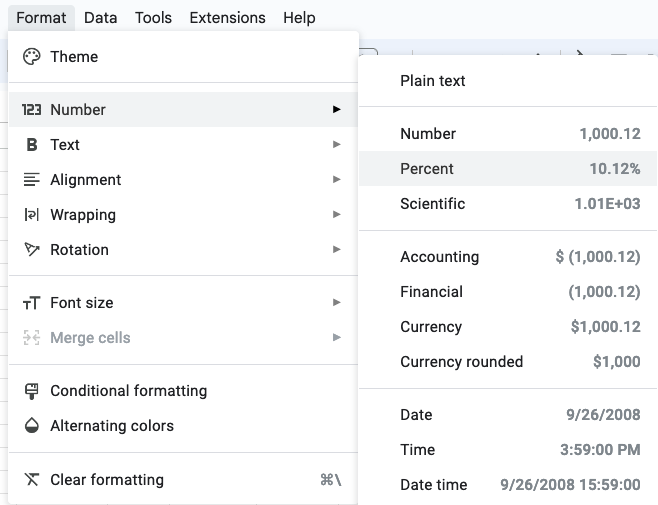658x505 pixels.
Task: Expand the Wrapping submenu arrow
Action: click(337, 215)
